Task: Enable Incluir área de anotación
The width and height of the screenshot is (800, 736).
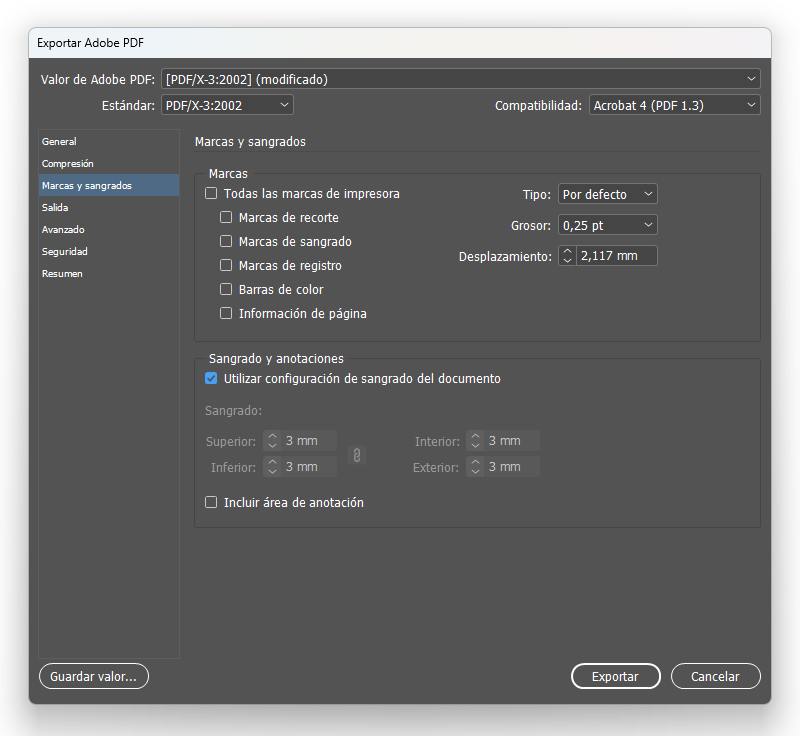Action: 211,502
